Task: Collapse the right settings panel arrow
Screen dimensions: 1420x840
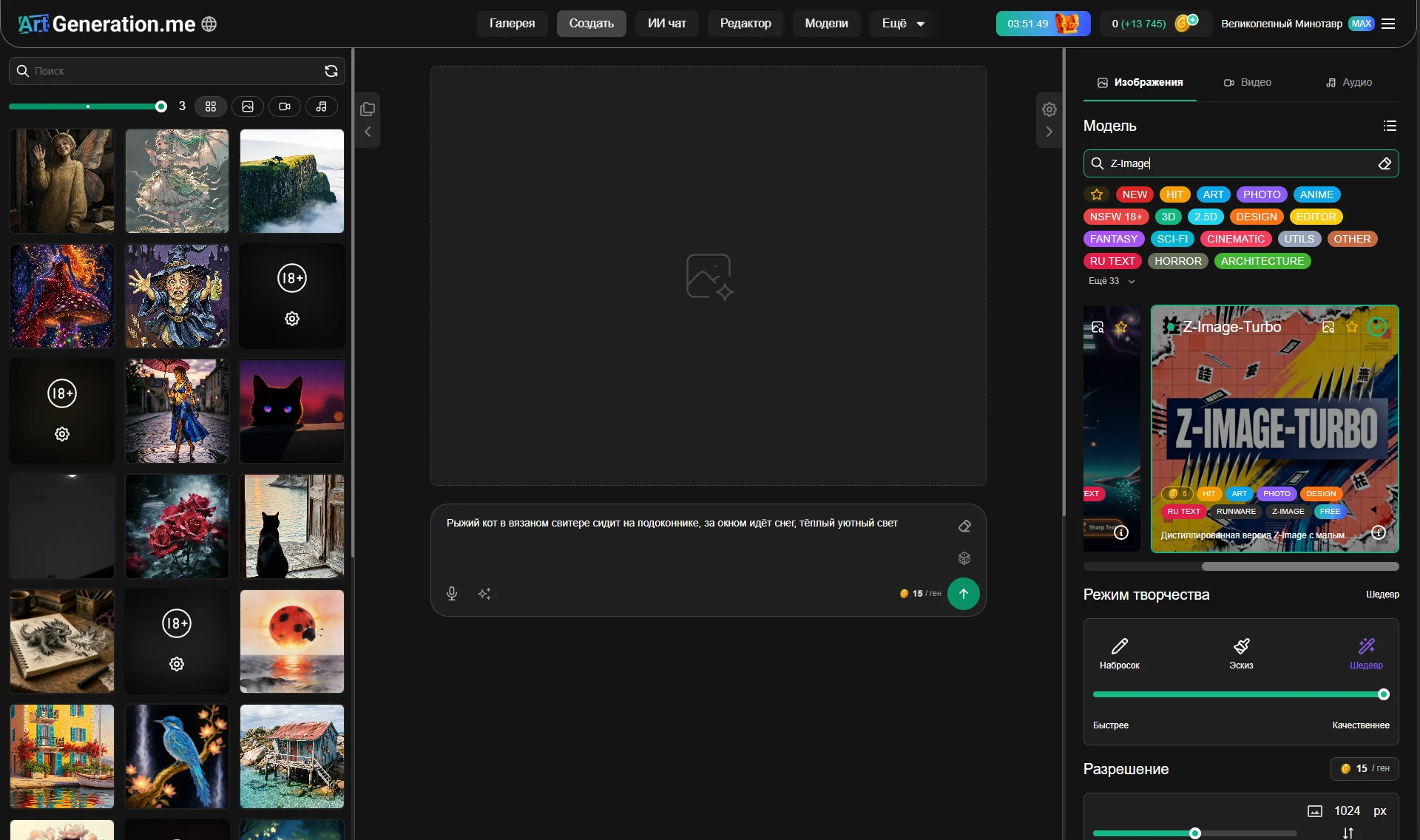Action: pos(1049,132)
